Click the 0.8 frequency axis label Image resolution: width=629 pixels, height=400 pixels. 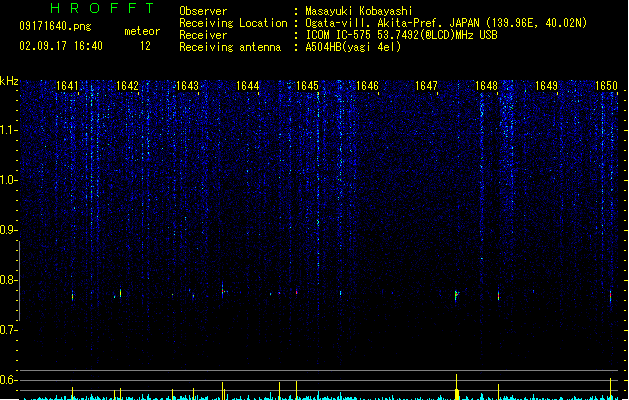point(8,280)
